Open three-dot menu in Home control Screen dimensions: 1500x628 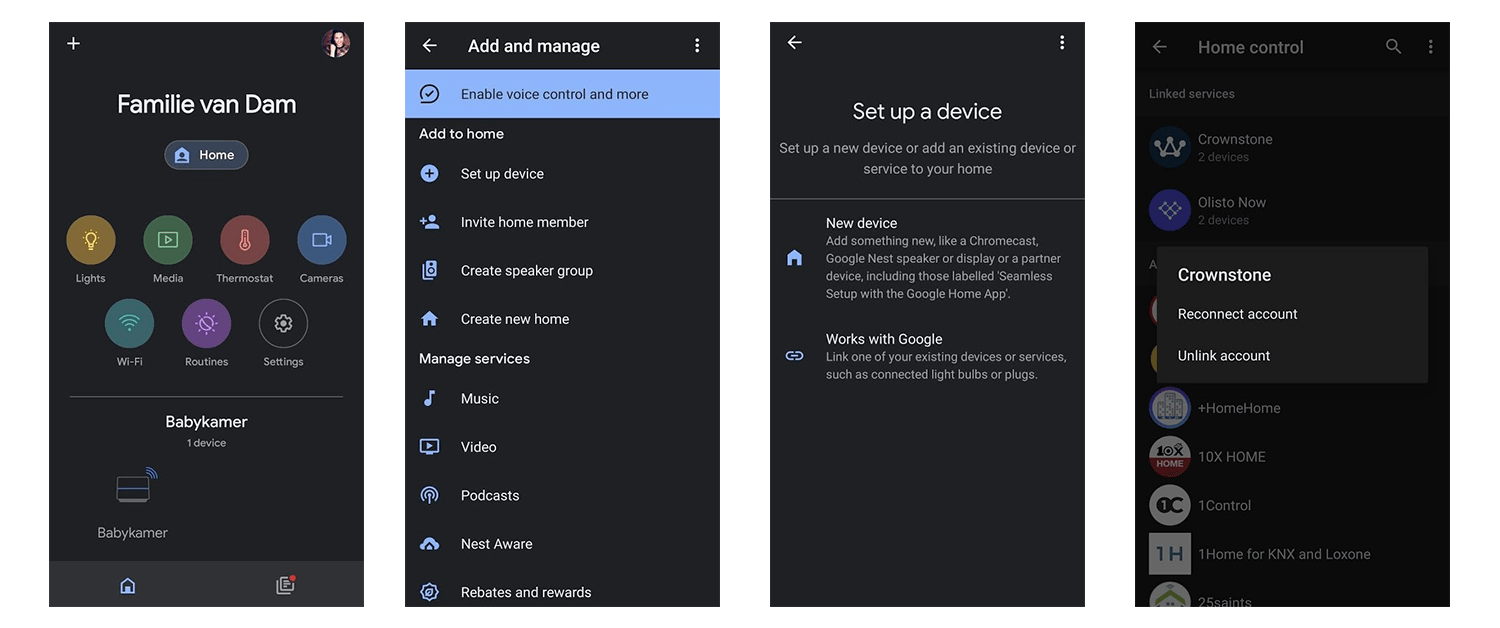point(1431,47)
